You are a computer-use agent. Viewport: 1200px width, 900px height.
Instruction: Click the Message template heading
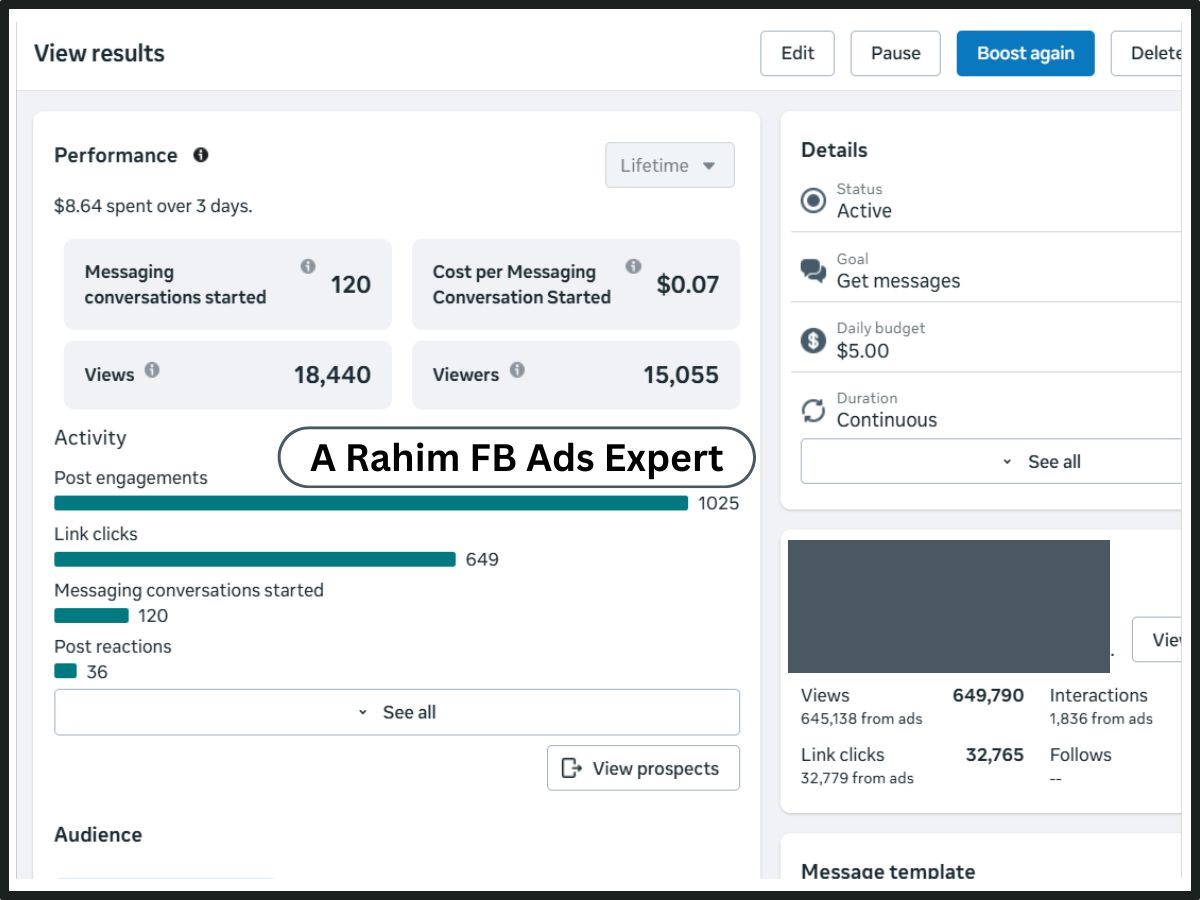coord(888,872)
